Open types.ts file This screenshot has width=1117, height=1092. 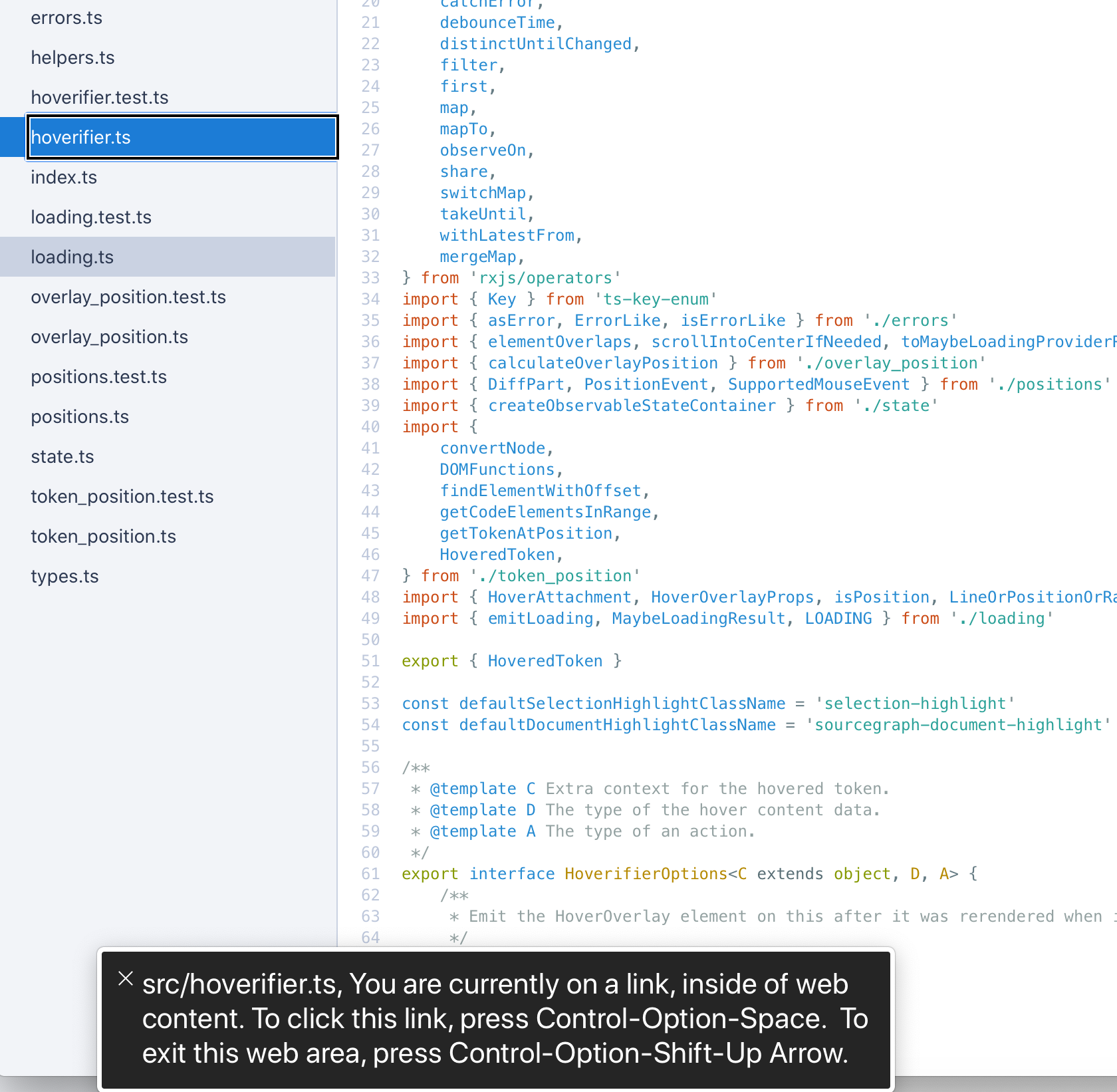click(x=64, y=577)
